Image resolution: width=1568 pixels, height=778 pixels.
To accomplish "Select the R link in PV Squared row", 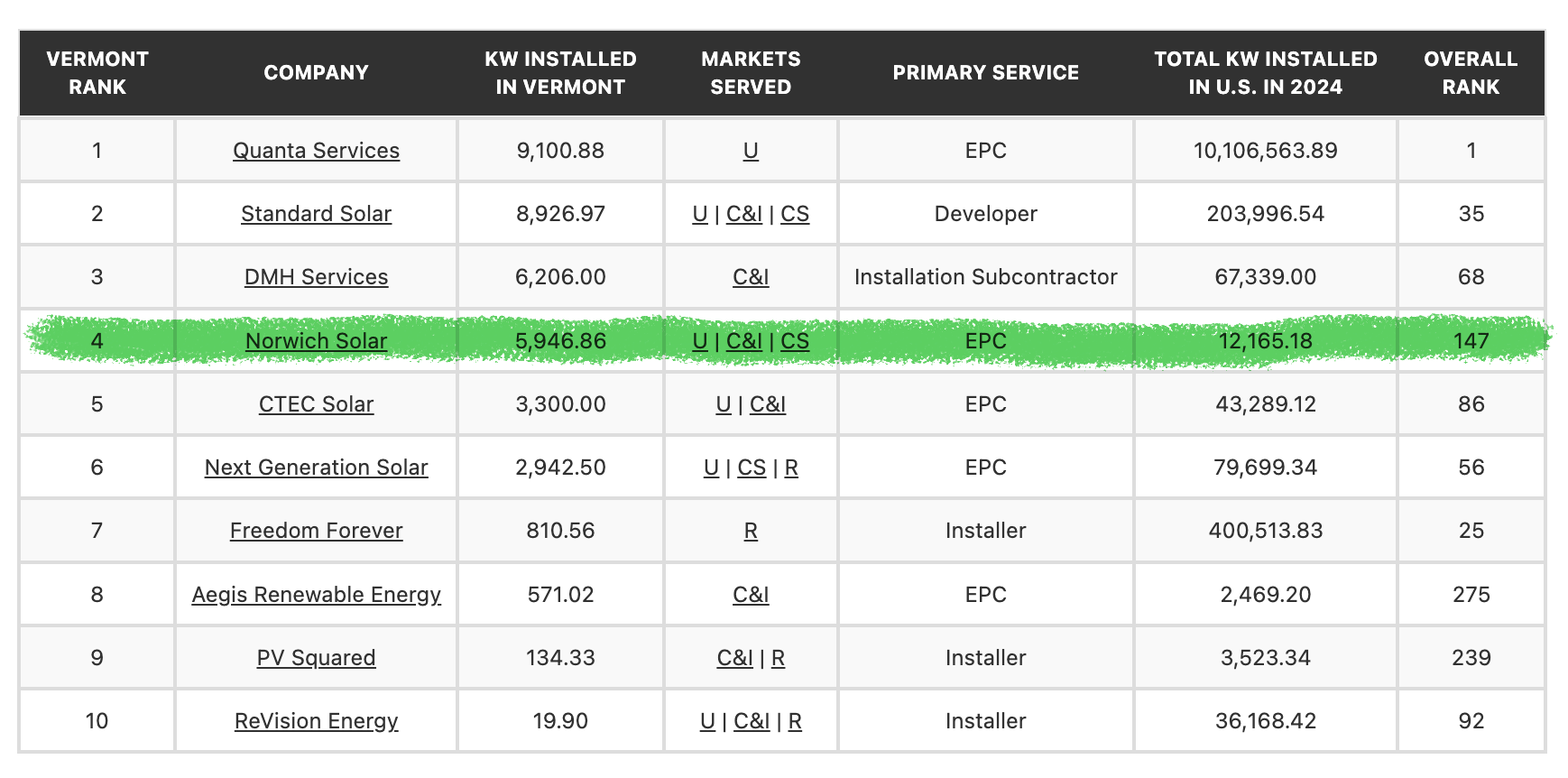I will 778,658.
